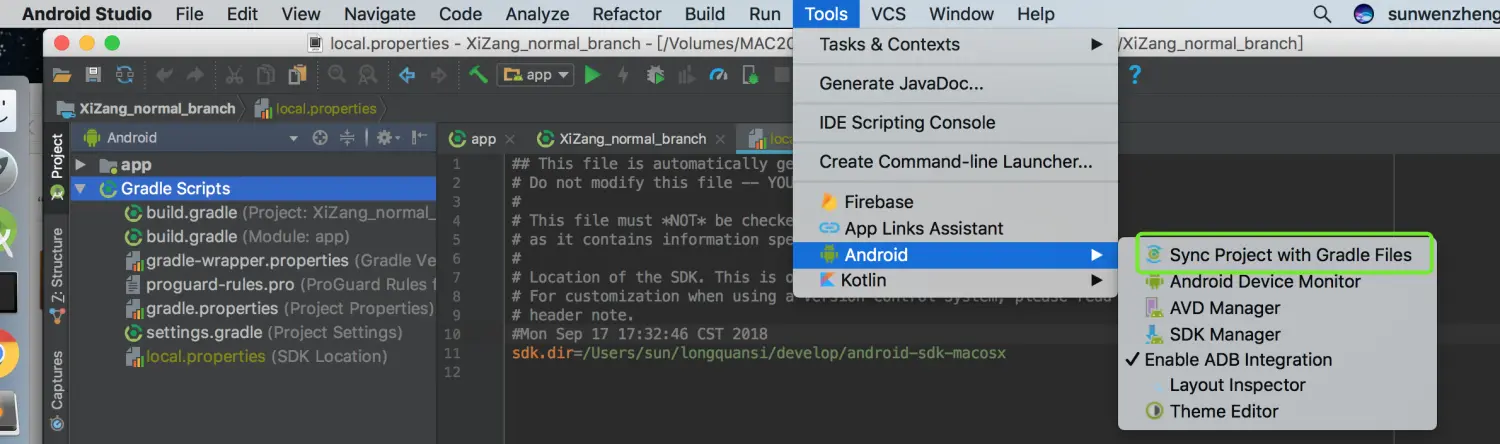The height and width of the screenshot is (444, 1500).
Task: Click the blue Help question mark icon
Action: 1134,75
